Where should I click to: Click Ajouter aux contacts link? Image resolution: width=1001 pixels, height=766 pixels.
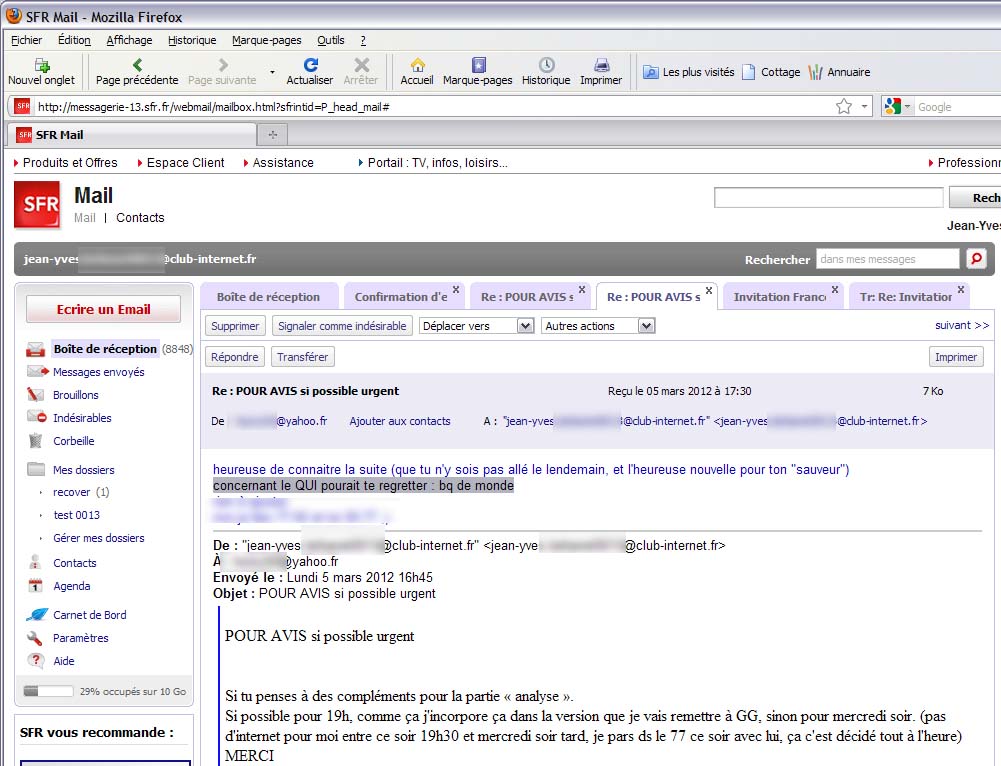tap(400, 421)
